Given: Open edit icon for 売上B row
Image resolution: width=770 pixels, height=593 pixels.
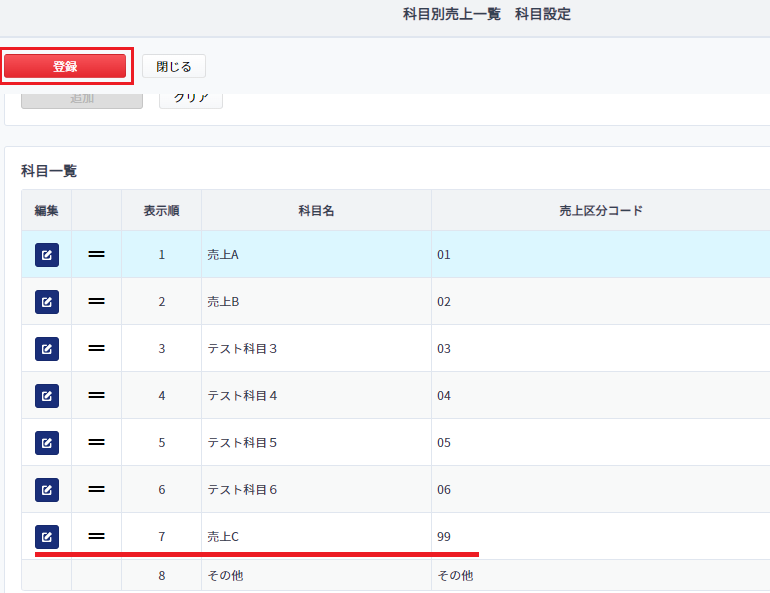Looking at the screenshot, I should (47, 302).
